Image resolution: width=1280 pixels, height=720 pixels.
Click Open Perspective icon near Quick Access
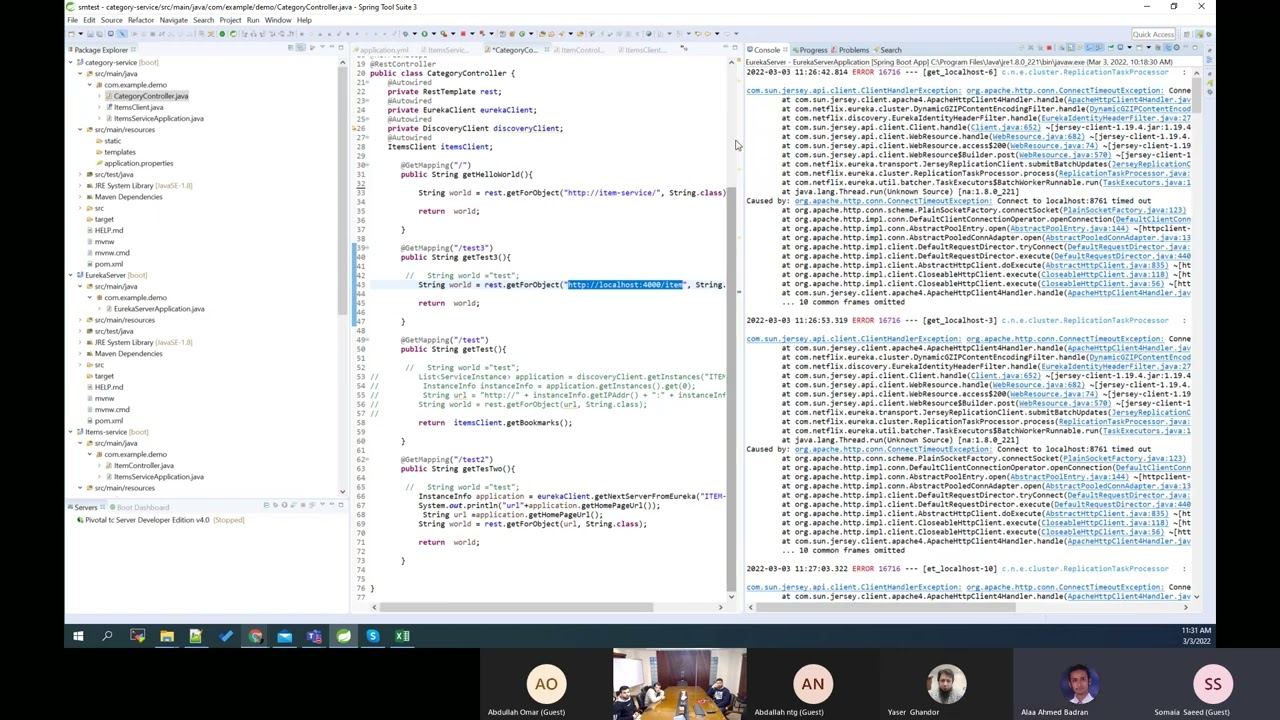coord(1188,34)
